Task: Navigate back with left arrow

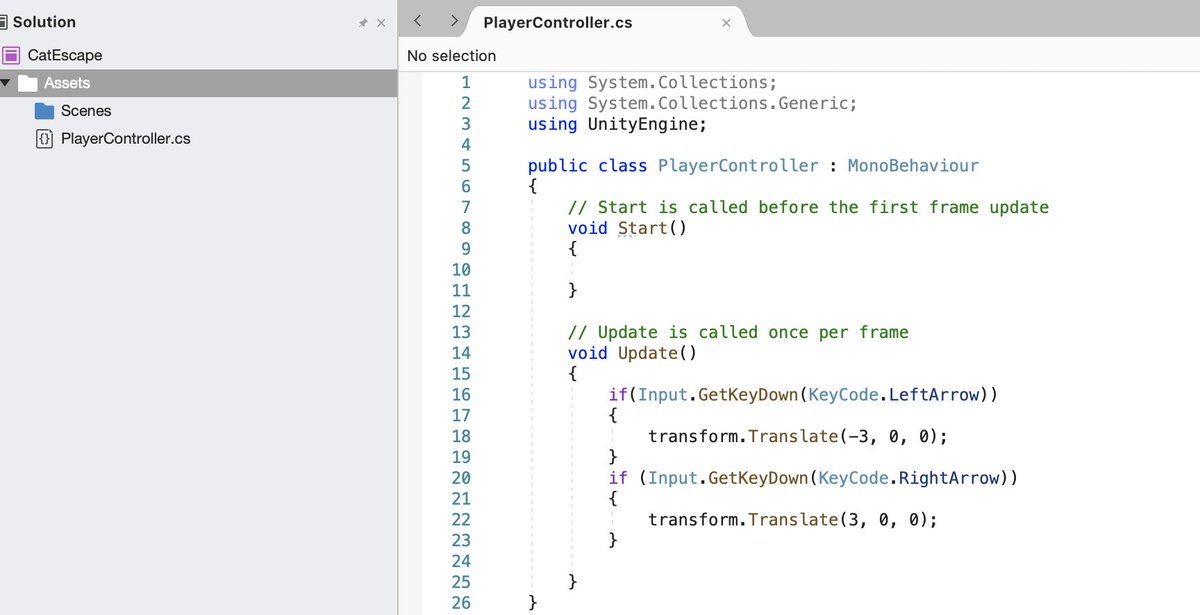Action: pyautogui.click(x=418, y=21)
